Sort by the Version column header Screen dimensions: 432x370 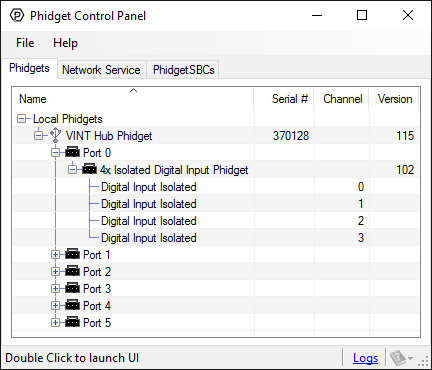click(x=394, y=99)
